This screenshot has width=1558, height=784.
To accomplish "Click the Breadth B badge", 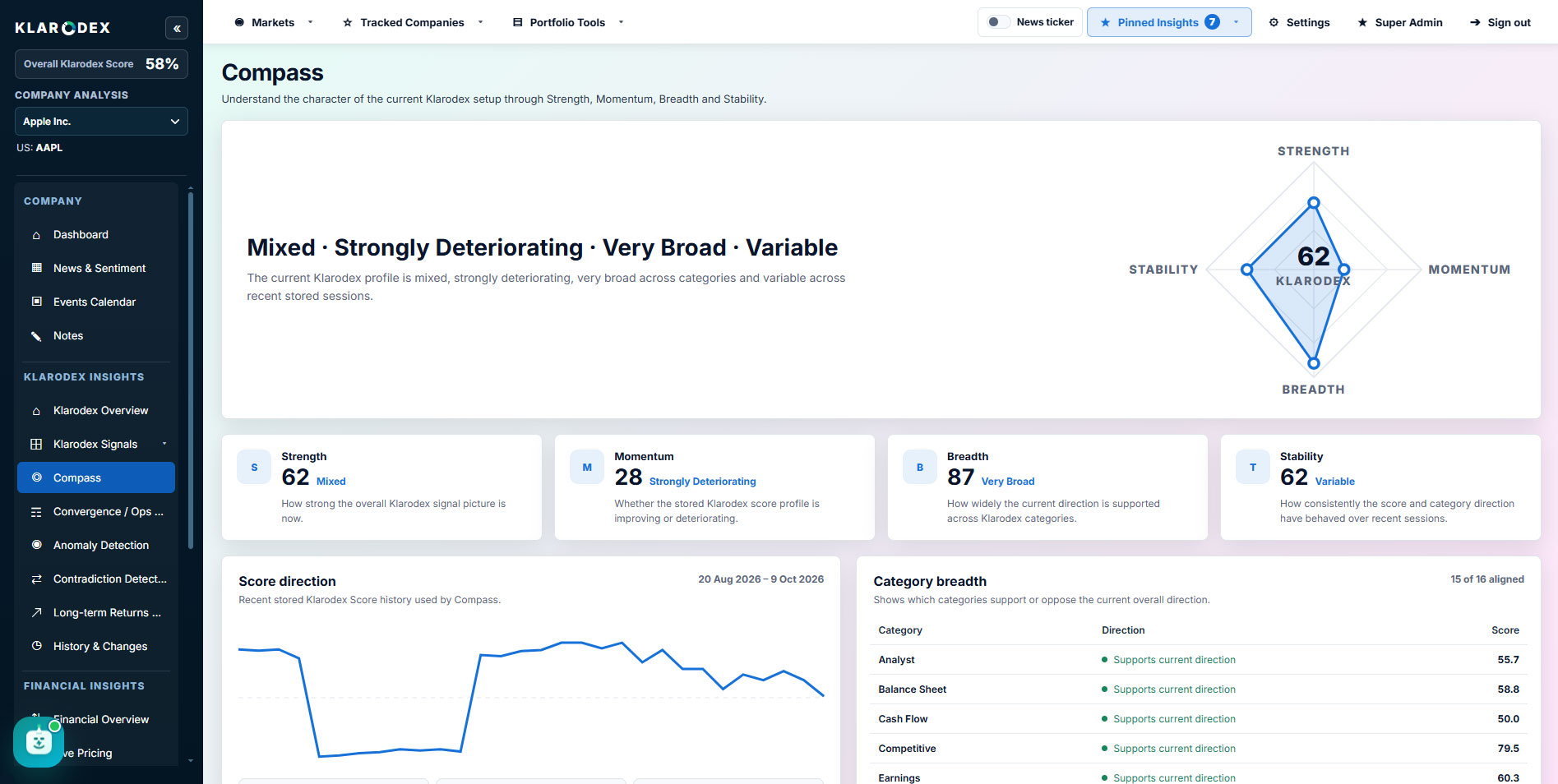I will (x=920, y=468).
